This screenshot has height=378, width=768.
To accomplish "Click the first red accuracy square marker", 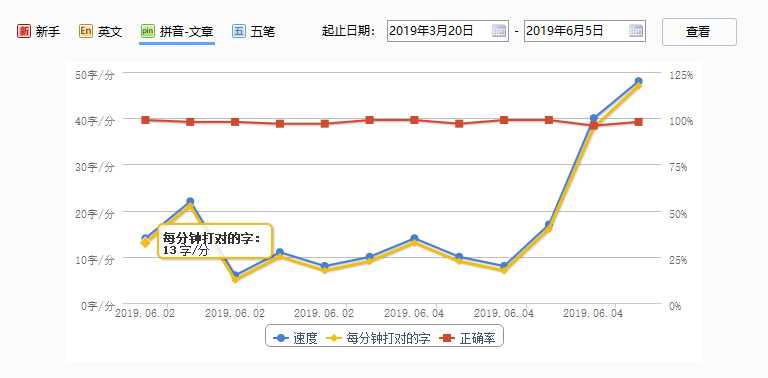I will 145,120.
